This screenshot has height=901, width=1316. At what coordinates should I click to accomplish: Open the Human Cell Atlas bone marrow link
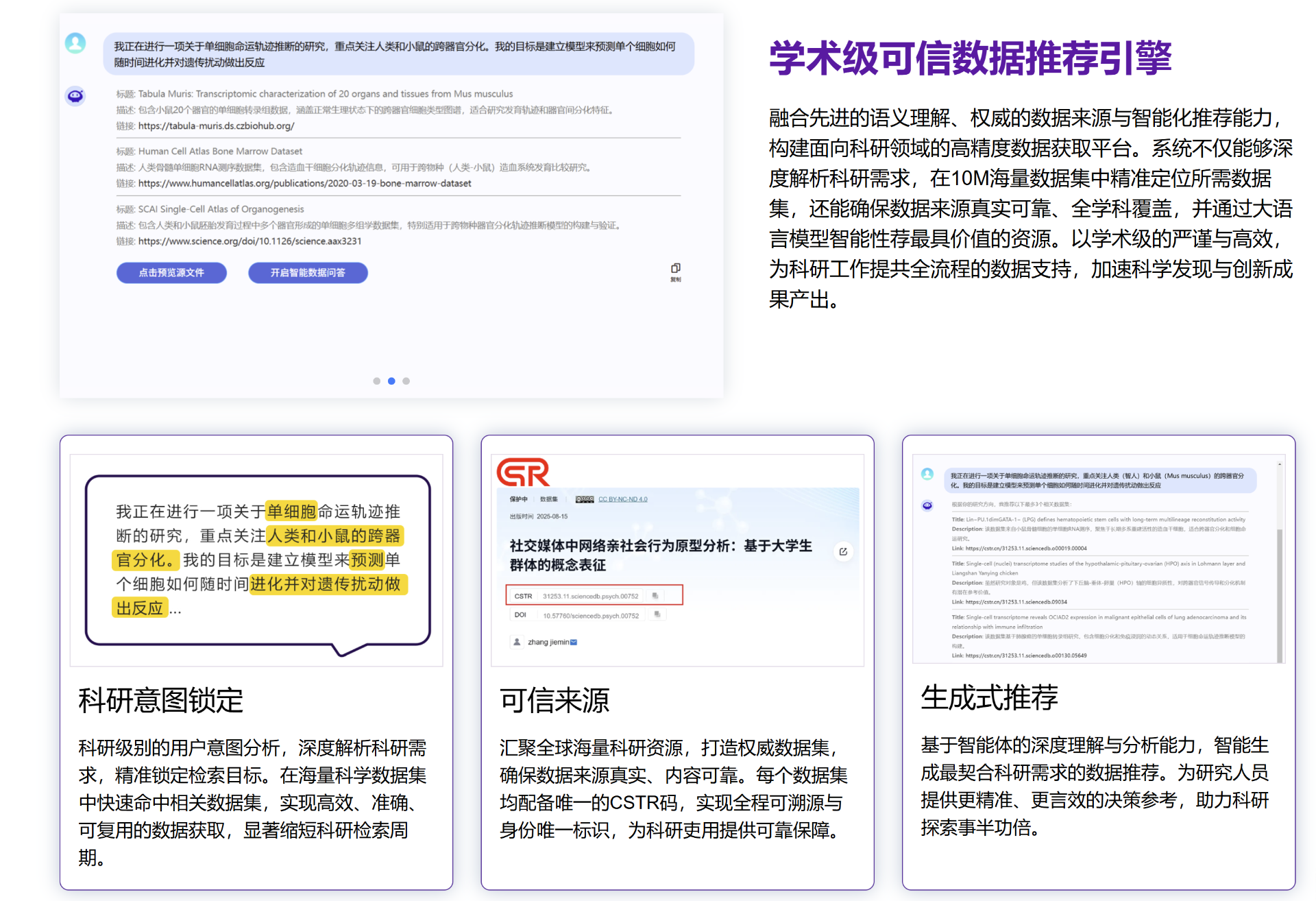click(304, 184)
